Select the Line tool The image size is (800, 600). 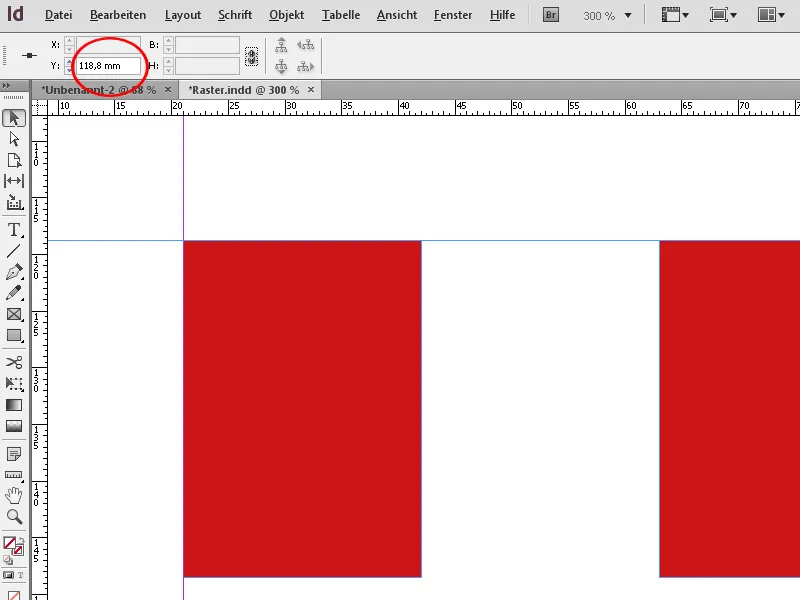[x=14, y=251]
